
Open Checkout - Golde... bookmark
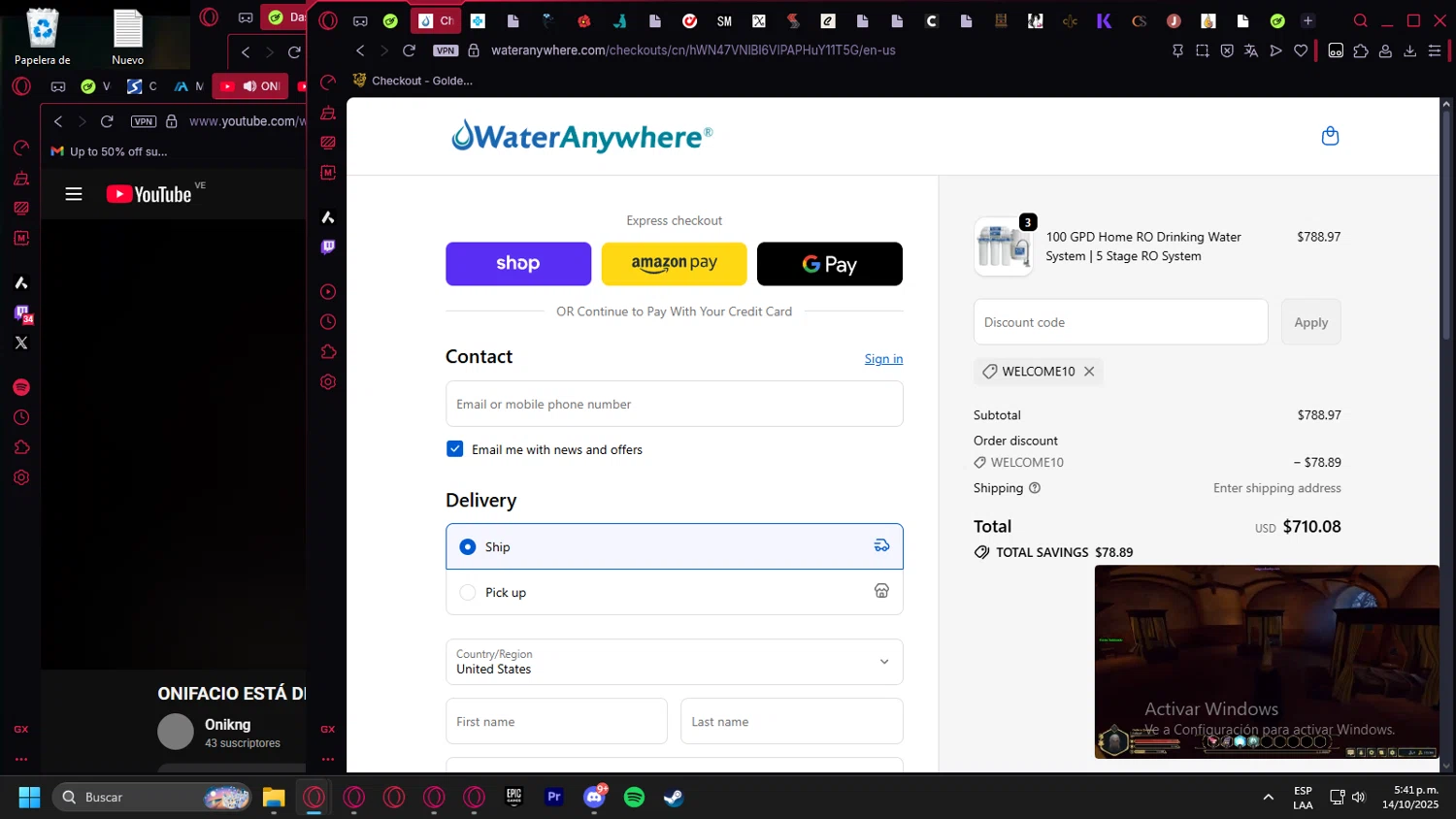[413, 81]
